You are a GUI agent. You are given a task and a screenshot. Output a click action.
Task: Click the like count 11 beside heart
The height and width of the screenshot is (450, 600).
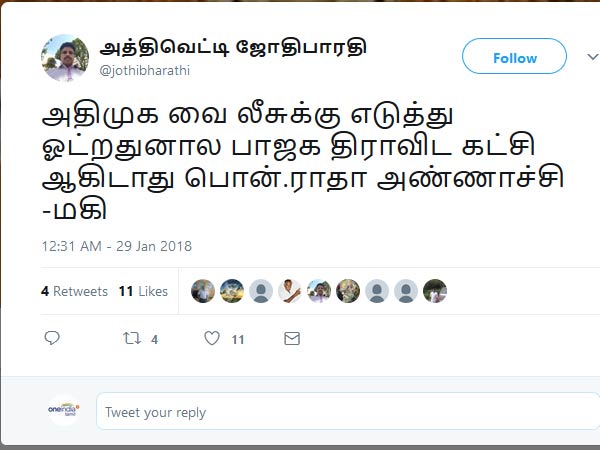[238, 339]
